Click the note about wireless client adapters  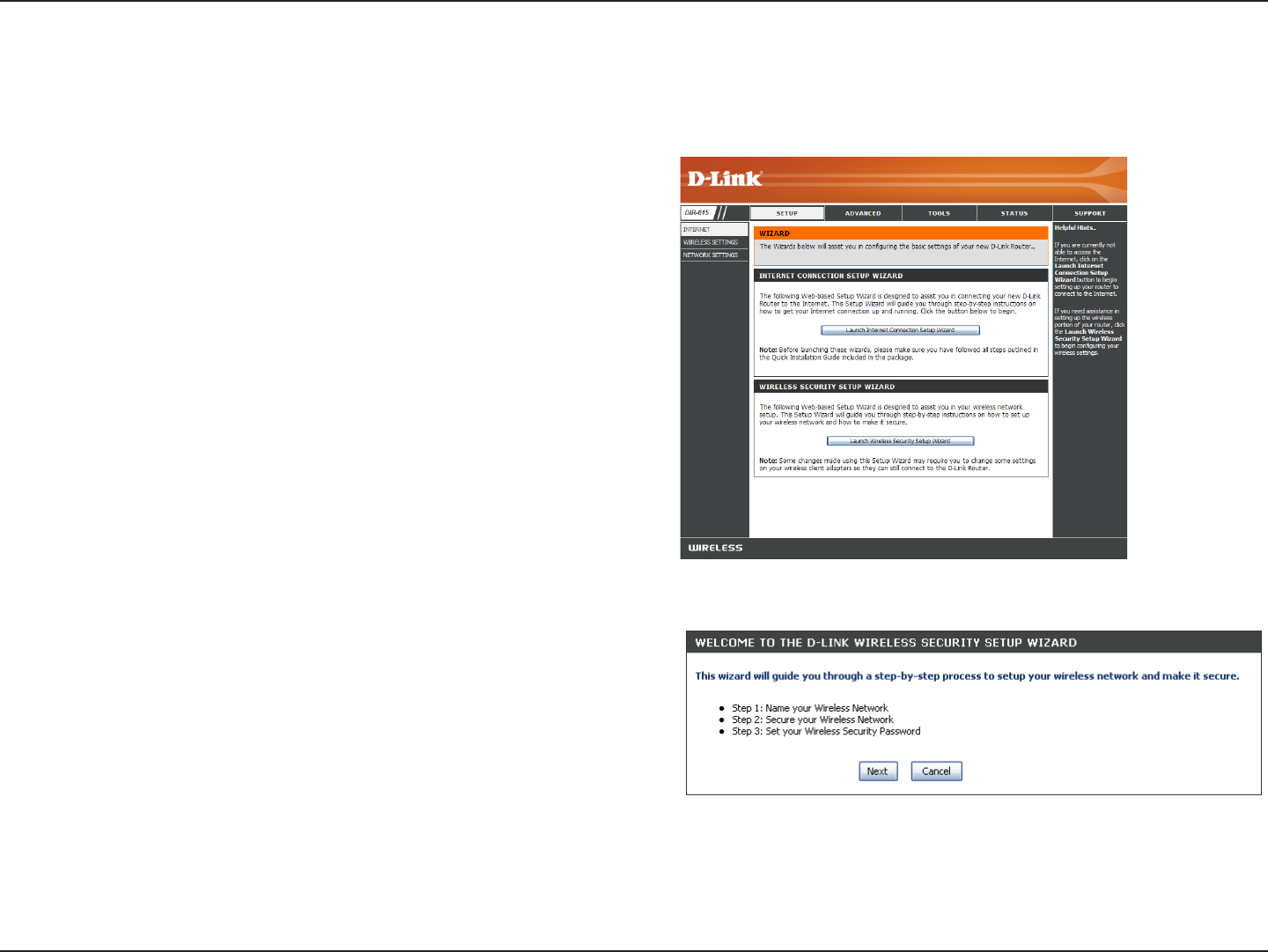[x=897, y=465]
